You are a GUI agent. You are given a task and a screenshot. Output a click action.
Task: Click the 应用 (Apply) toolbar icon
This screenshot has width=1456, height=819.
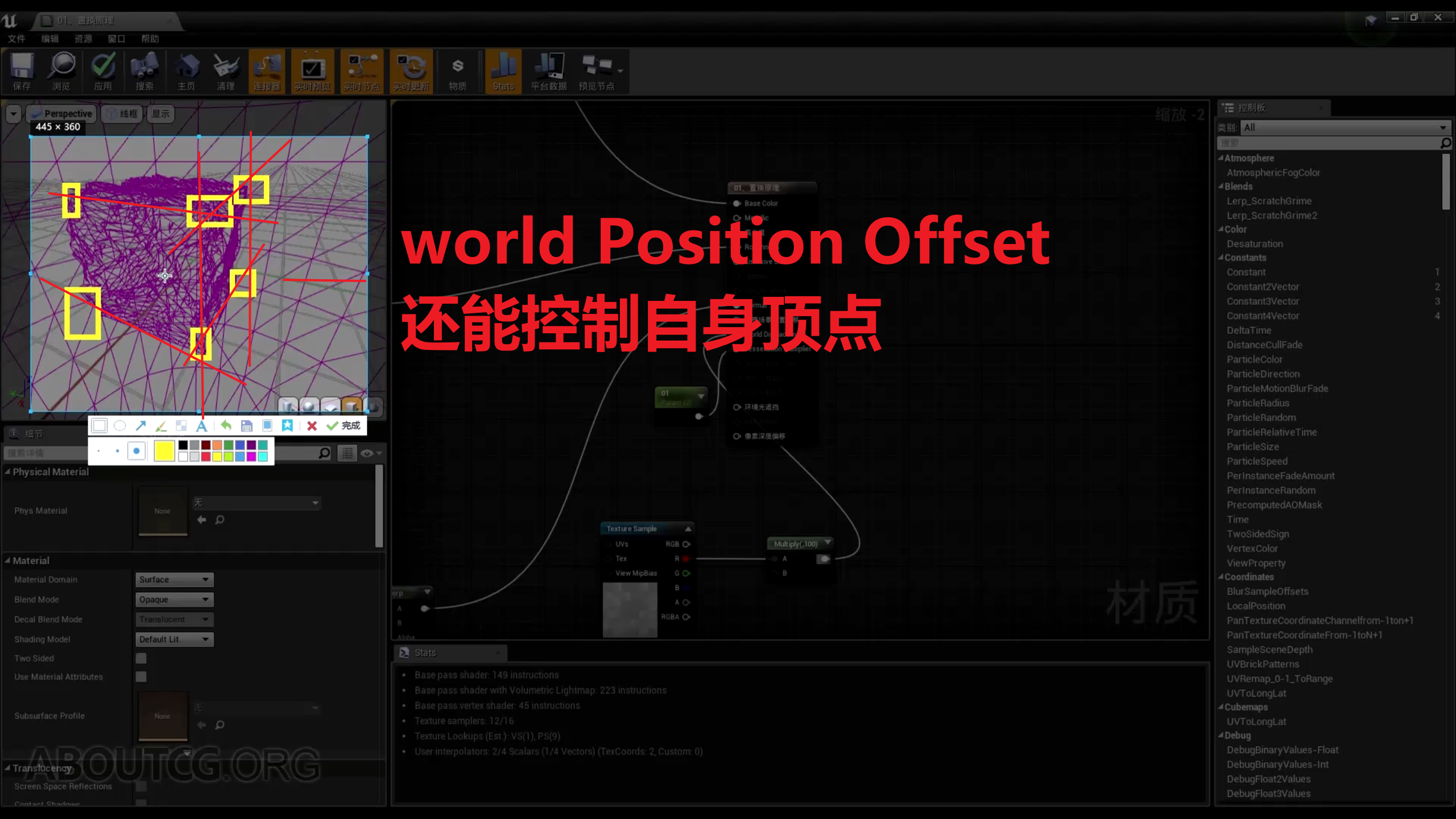point(104,71)
